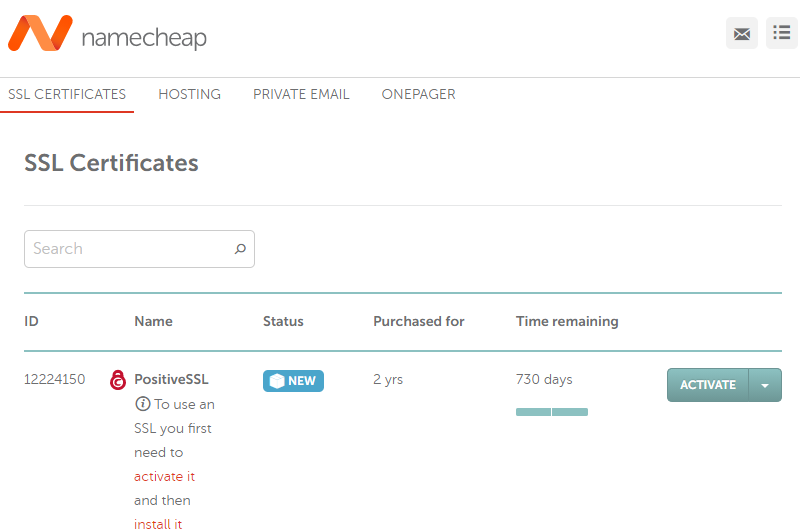Go to the Private Email tab
800x532 pixels.
point(301,95)
